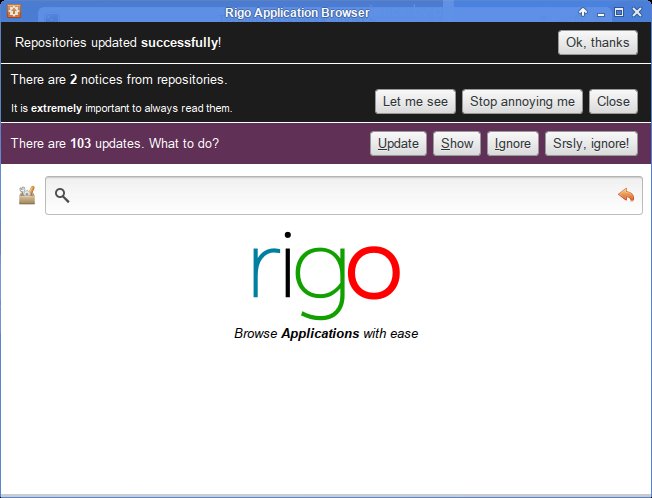
Task: Click the 'Browse Applications with ease' tagline
Action: 326,333
